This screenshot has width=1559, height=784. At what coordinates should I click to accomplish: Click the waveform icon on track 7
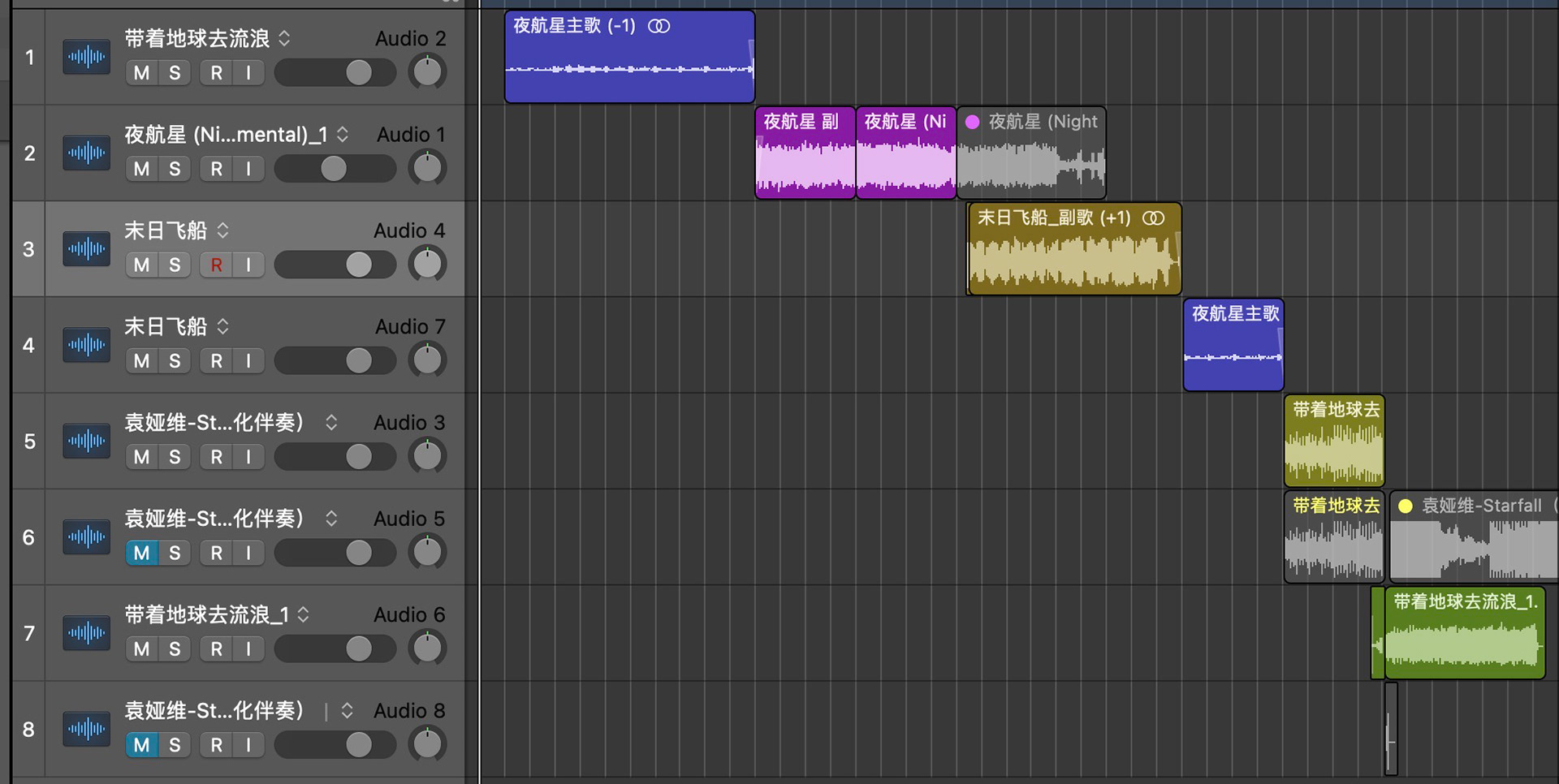86,632
